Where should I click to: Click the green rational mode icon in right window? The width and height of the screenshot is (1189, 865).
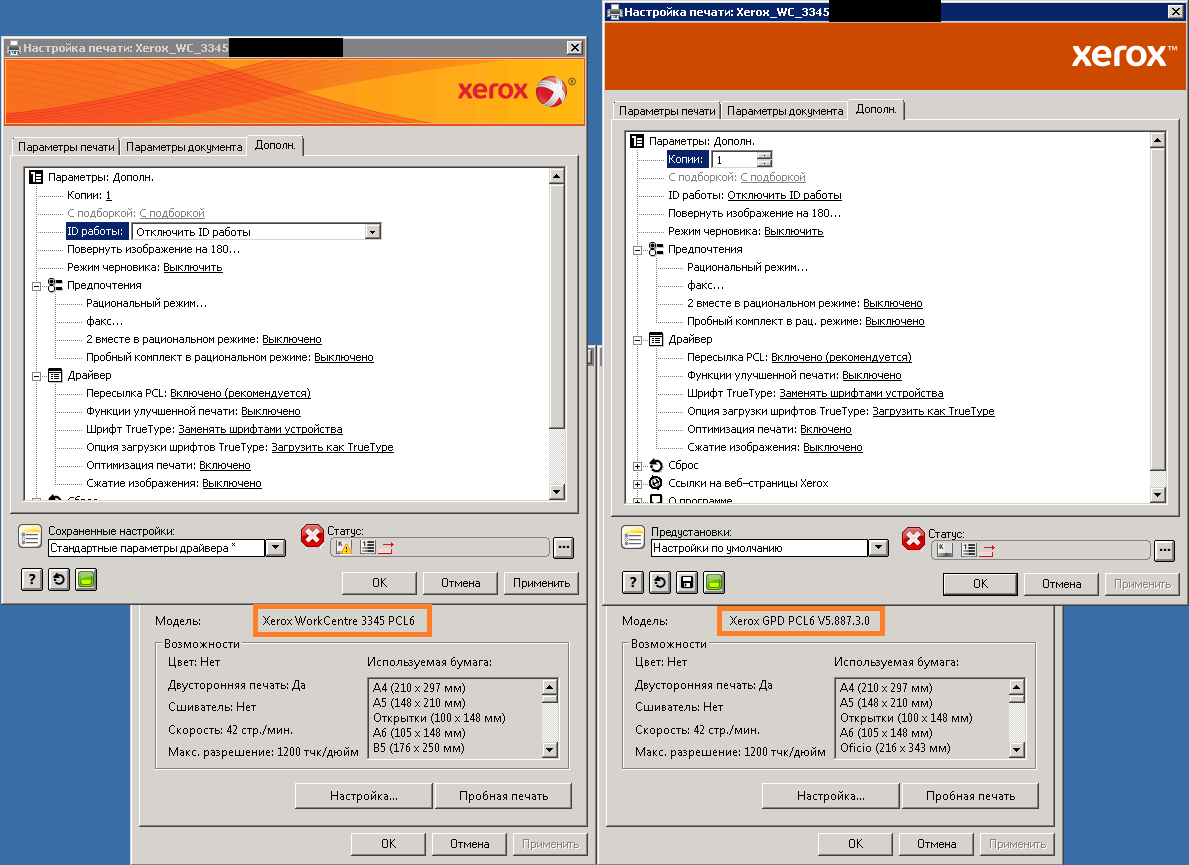click(714, 582)
